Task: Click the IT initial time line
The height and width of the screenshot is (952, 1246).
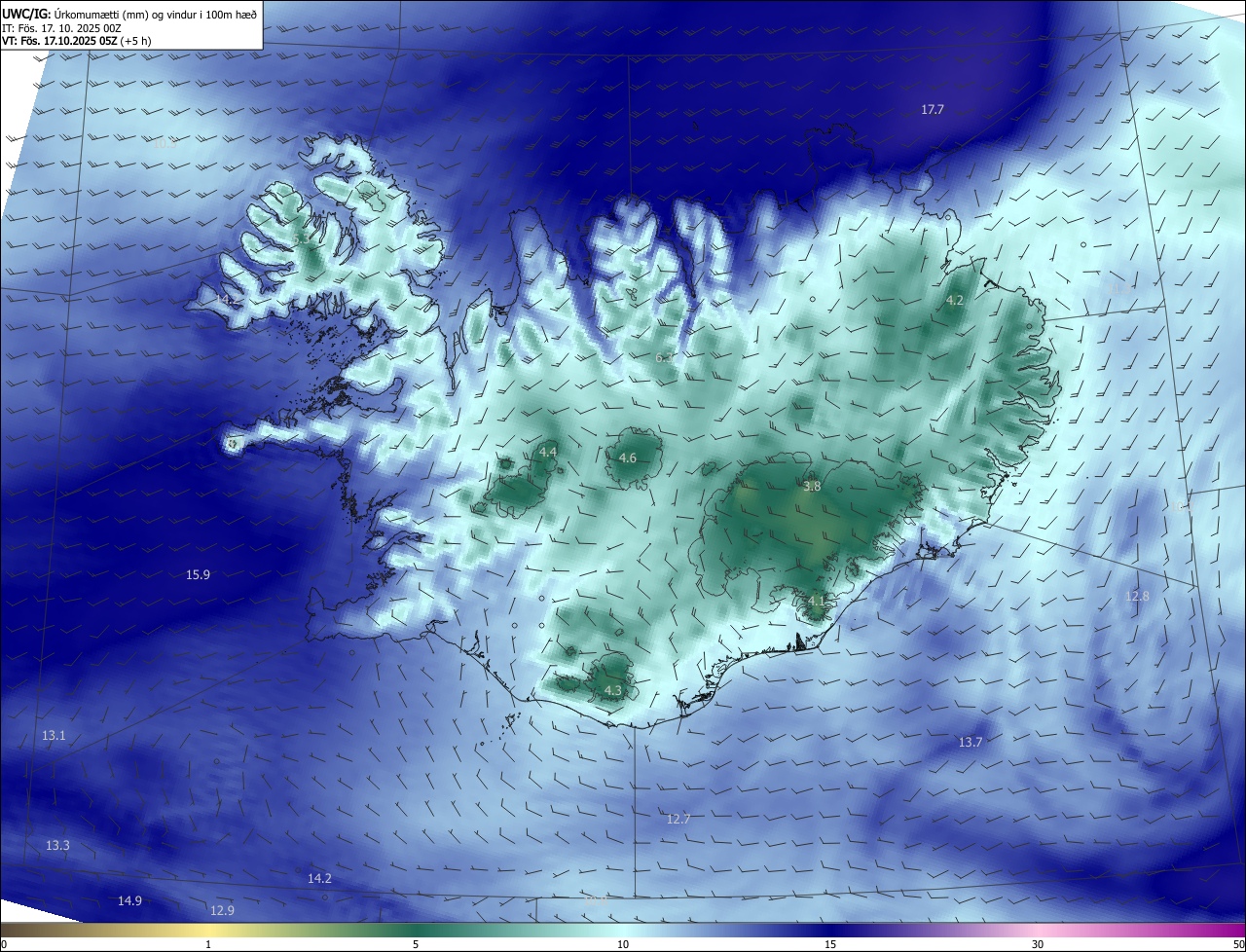Action: pos(61,28)
